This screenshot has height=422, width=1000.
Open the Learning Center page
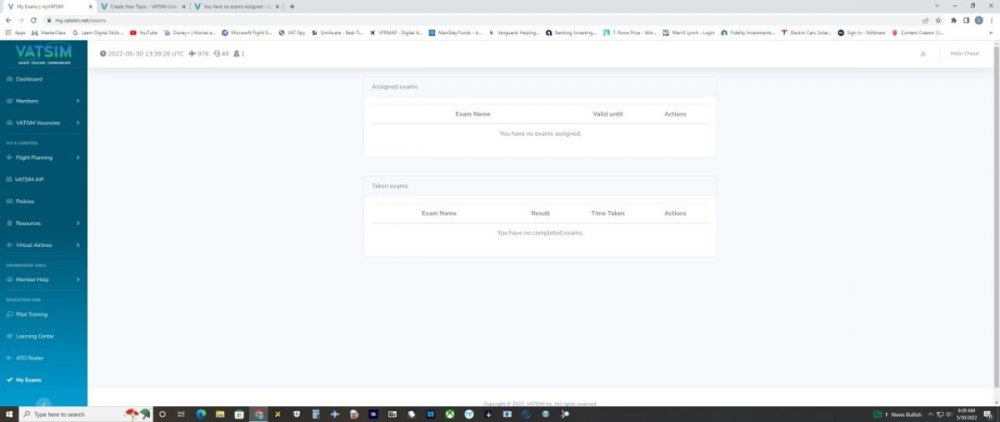pos(34,336)
